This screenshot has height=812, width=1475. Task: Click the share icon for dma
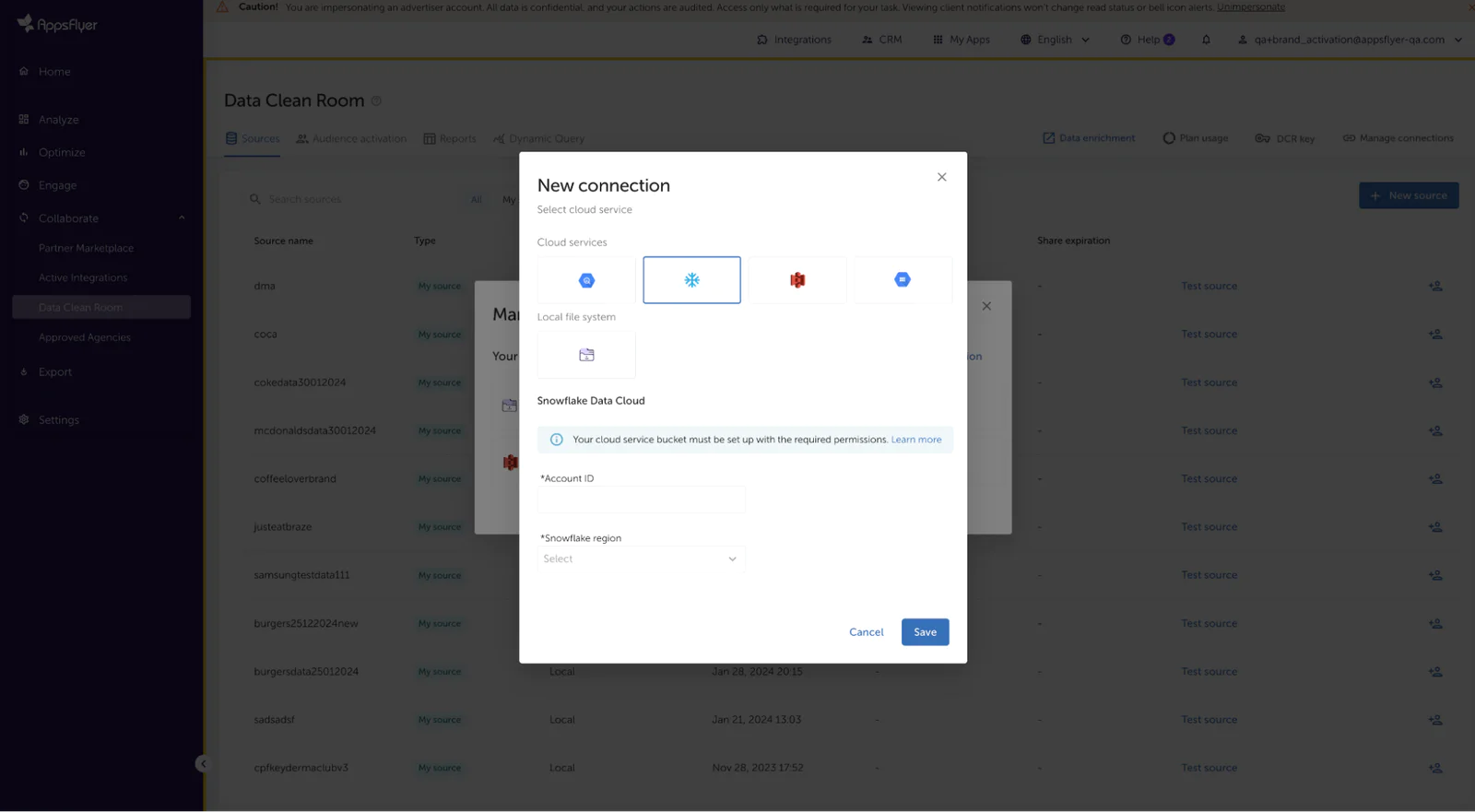[1435, 287]
